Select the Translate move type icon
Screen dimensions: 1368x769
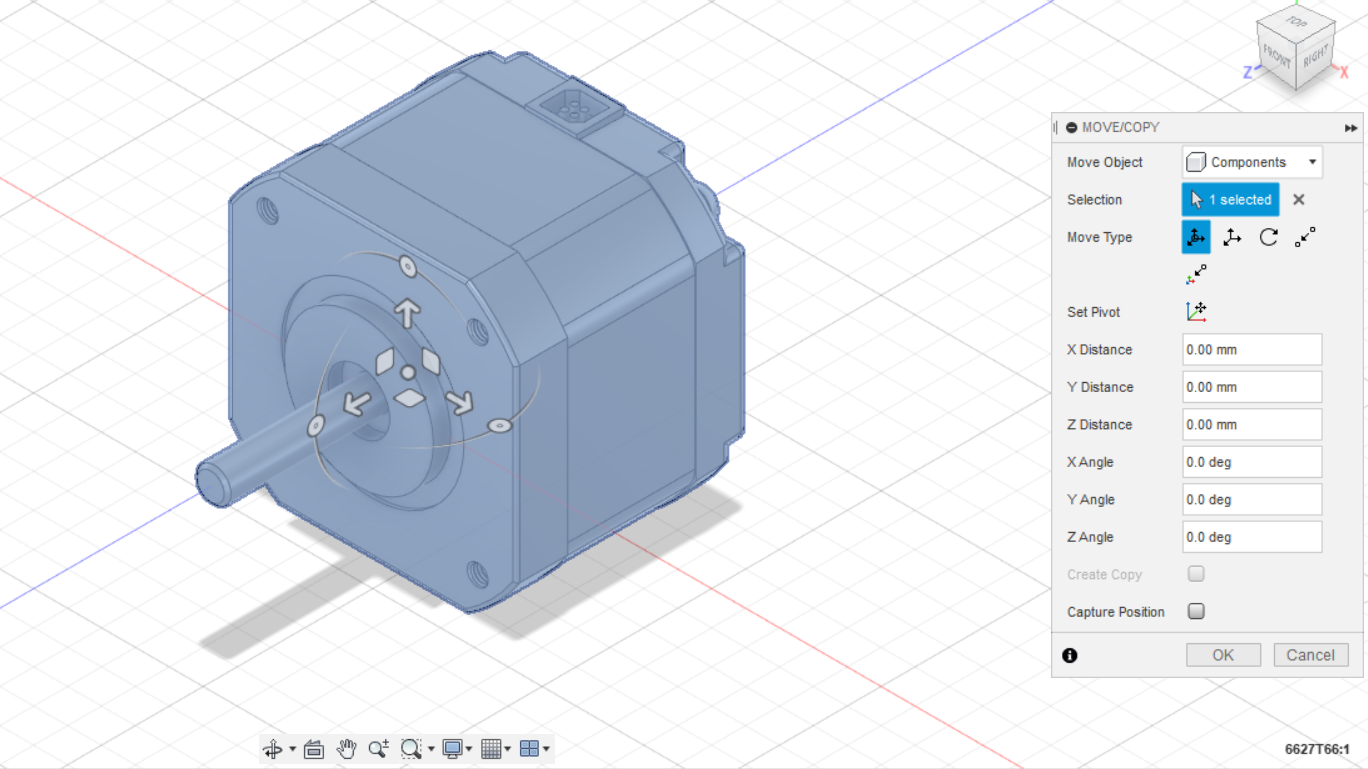tap(1232, 237)
